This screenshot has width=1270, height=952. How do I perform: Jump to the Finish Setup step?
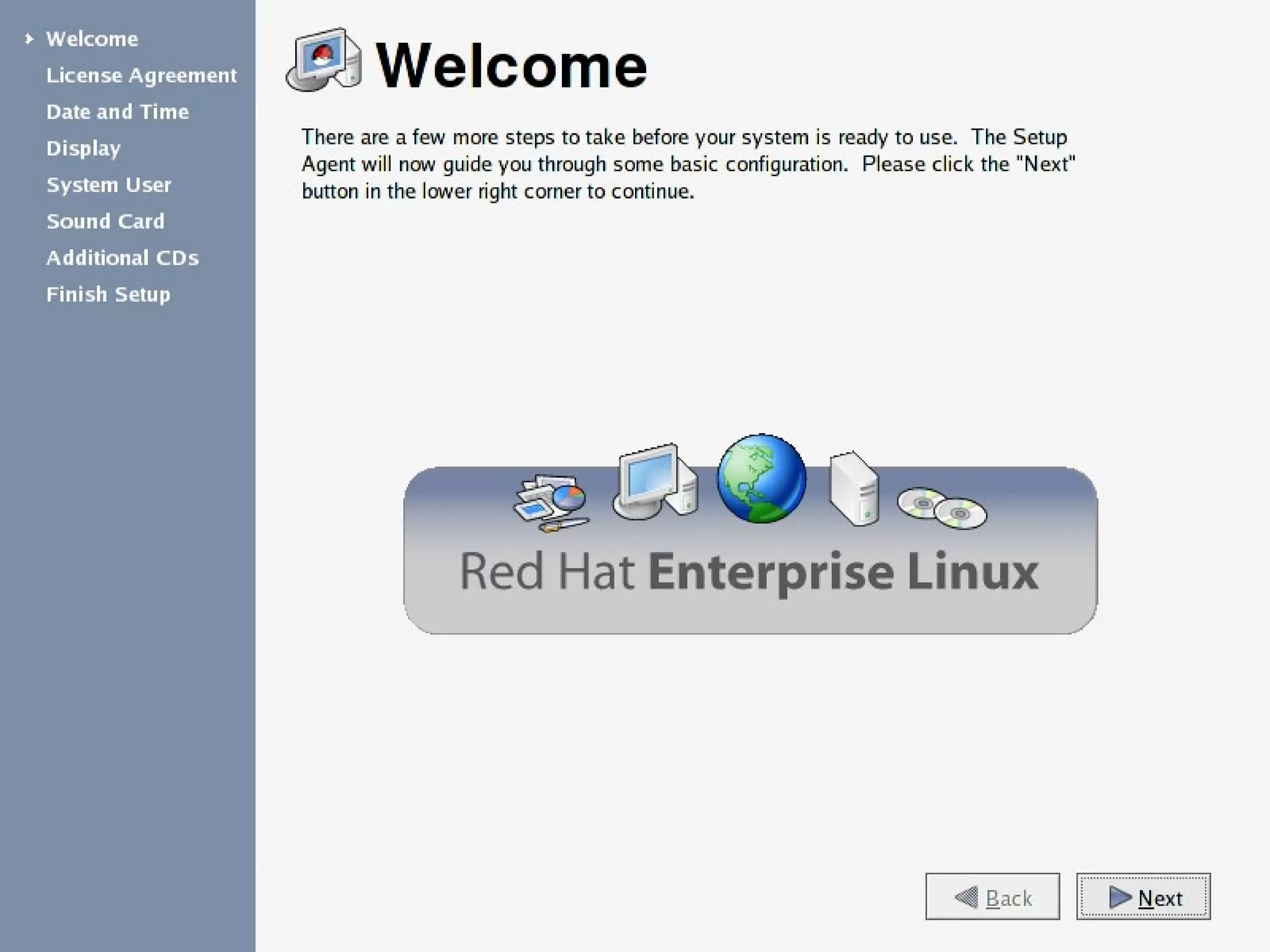click(x=108, y=294)
